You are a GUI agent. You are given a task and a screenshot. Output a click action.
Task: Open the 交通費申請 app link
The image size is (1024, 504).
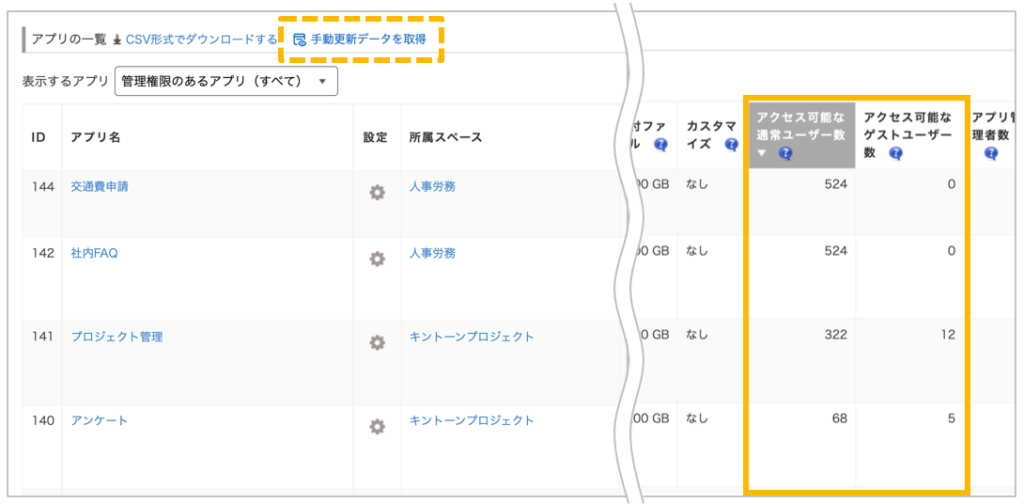[100, 186]
